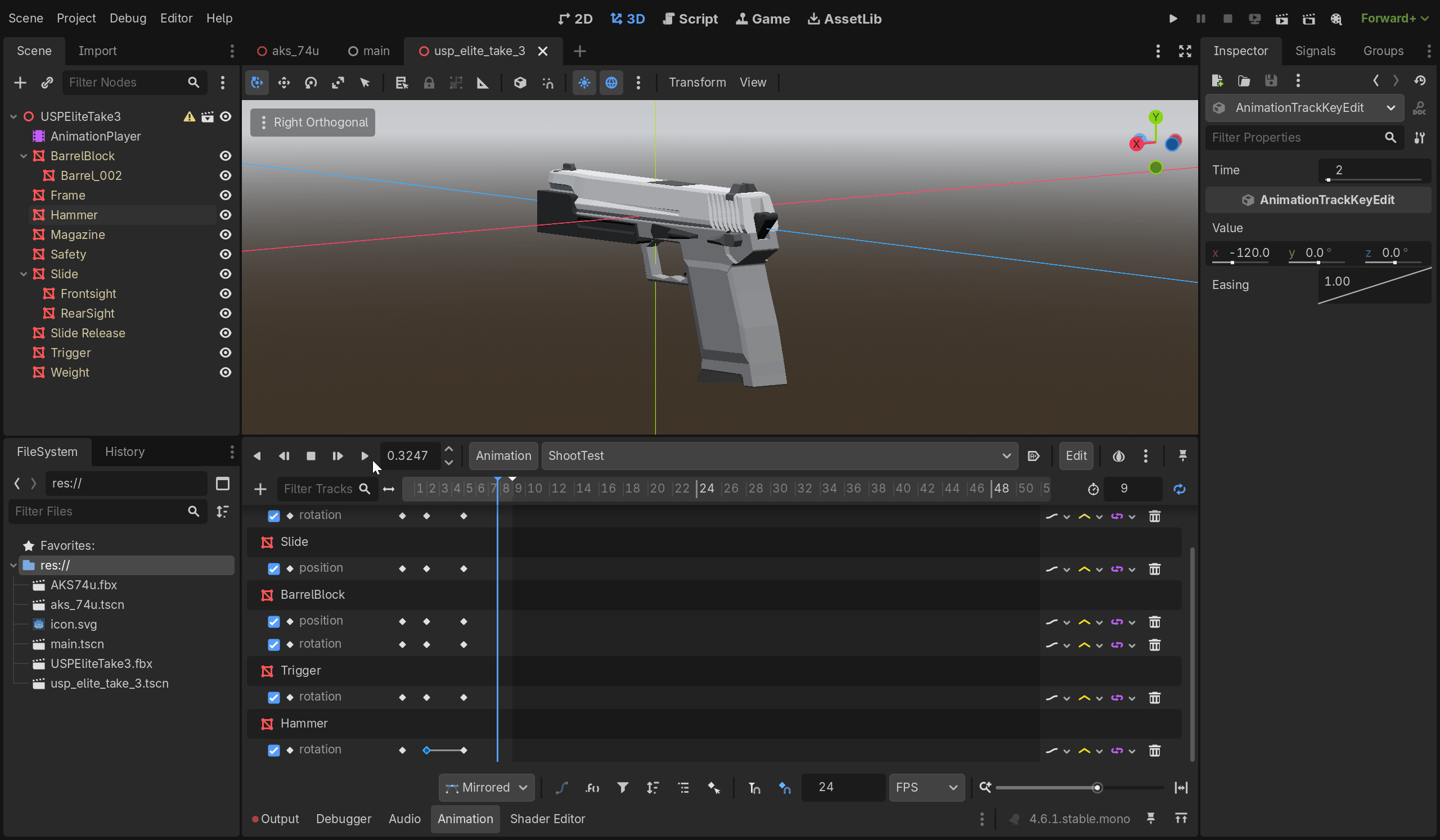Select the Move mode tool
The height and width of the screenshot is (840, 1440).
tap(283, 83)
